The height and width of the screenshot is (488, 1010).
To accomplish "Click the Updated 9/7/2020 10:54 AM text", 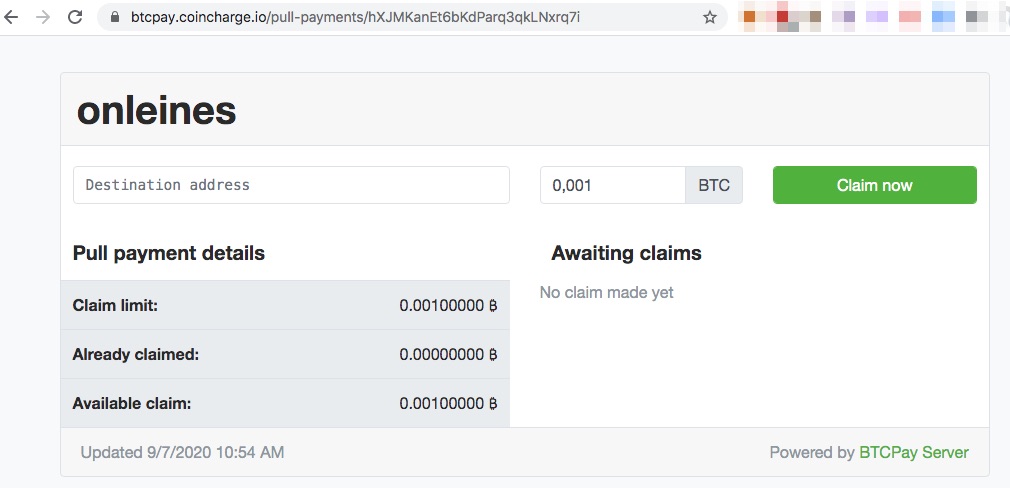I will 182,453.
